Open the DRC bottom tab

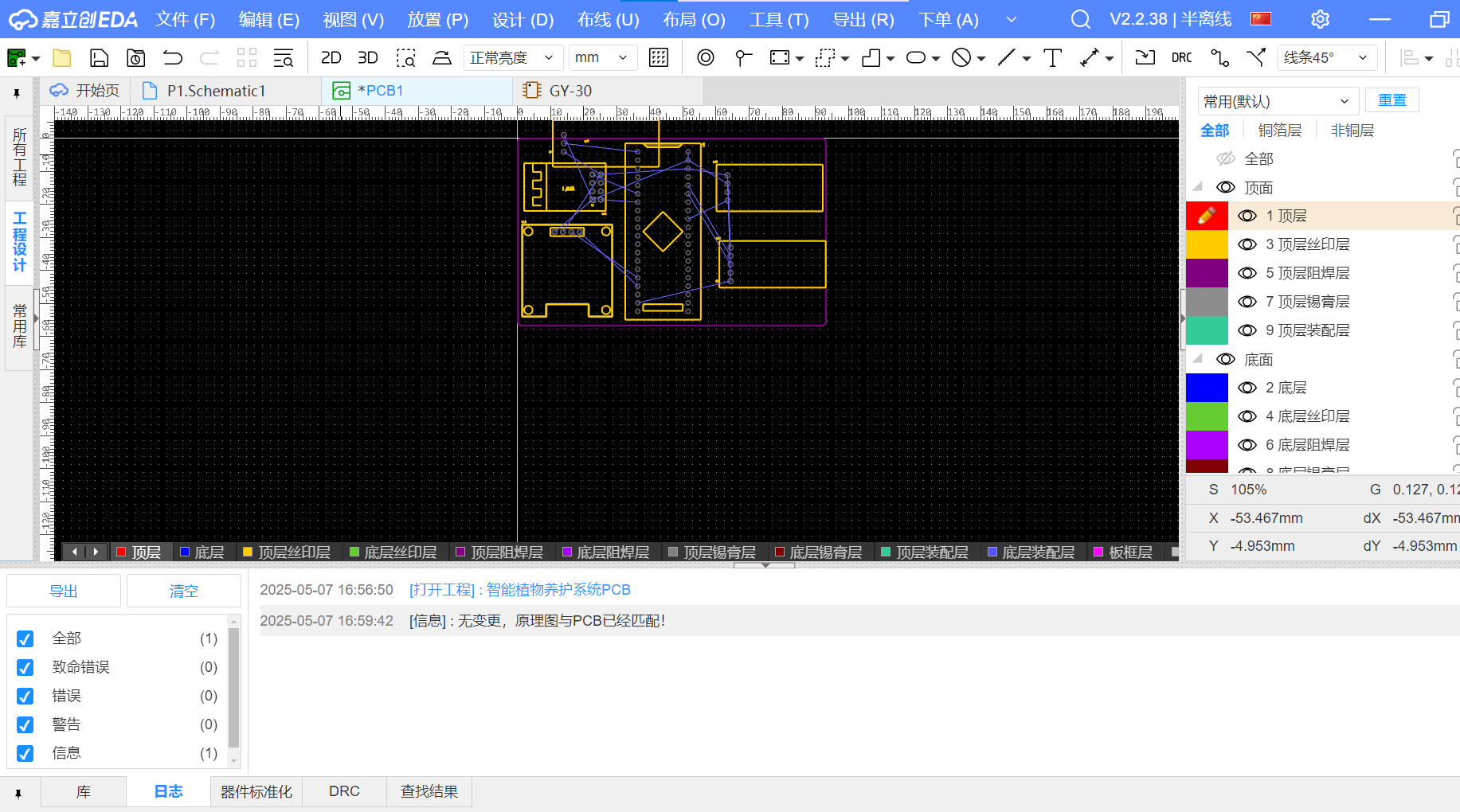[x=344, y=791]
